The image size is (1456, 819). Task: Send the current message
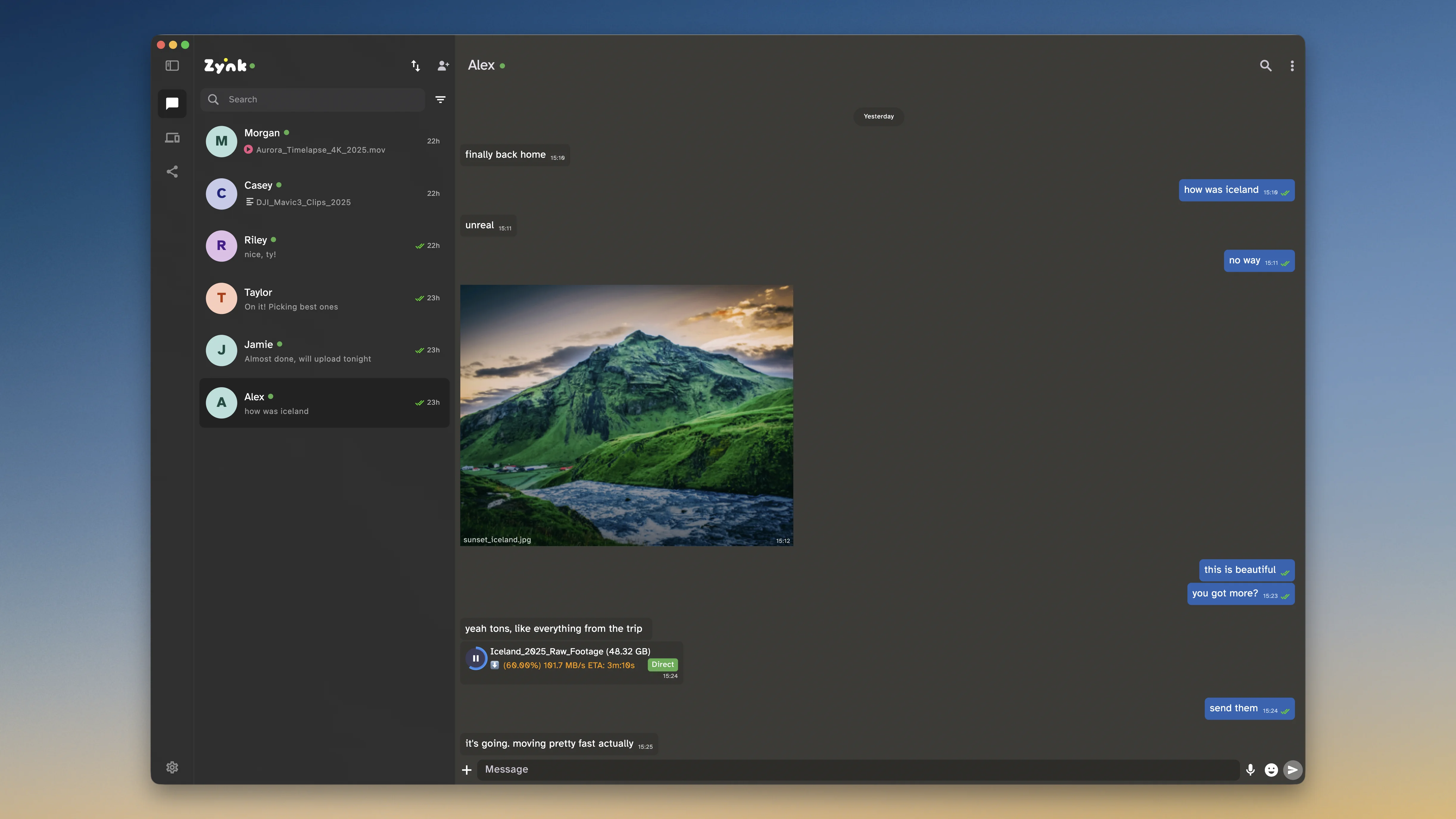[1293, 769]
